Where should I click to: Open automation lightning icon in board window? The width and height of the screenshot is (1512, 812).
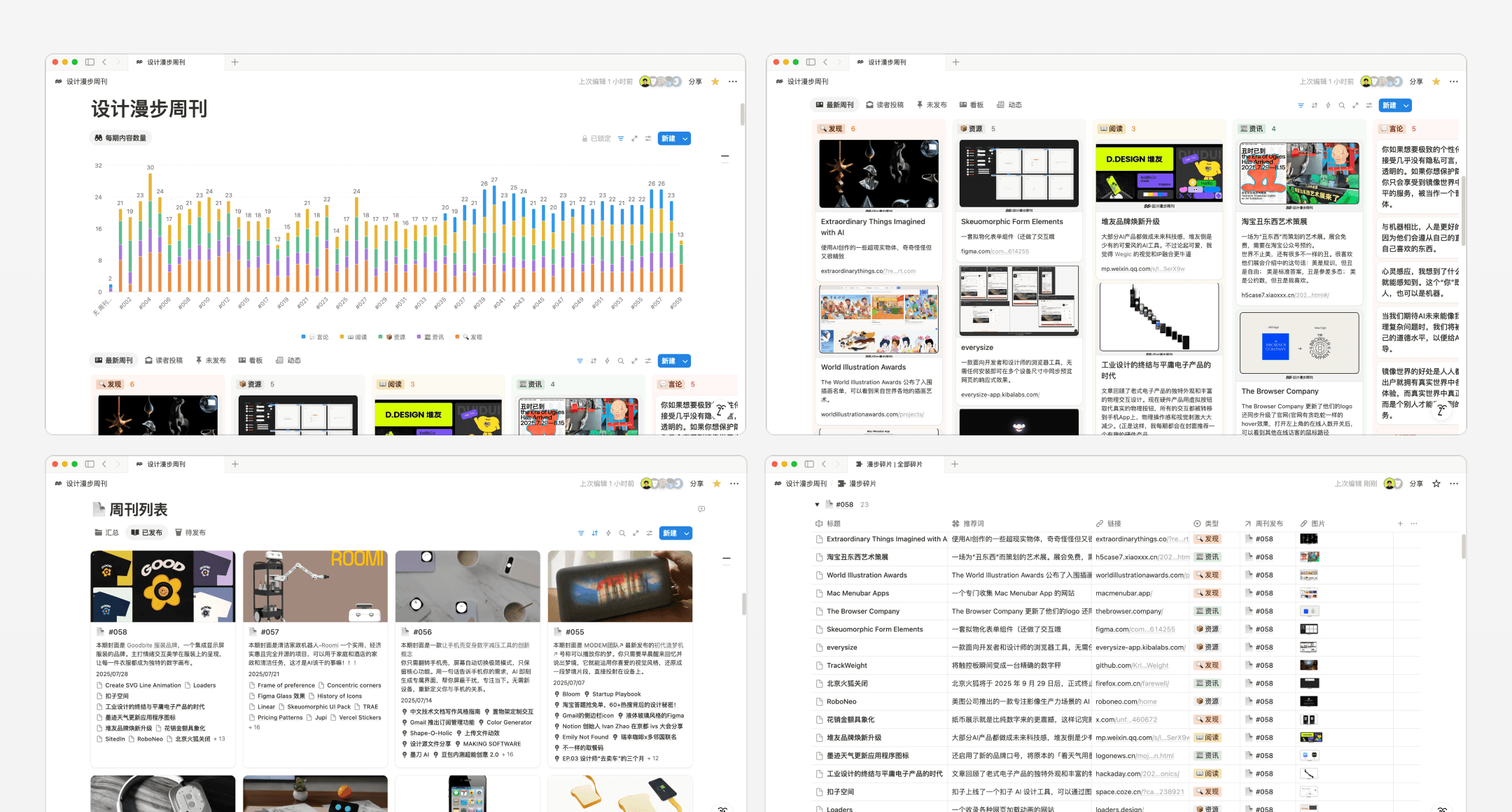pos(1328,106)
